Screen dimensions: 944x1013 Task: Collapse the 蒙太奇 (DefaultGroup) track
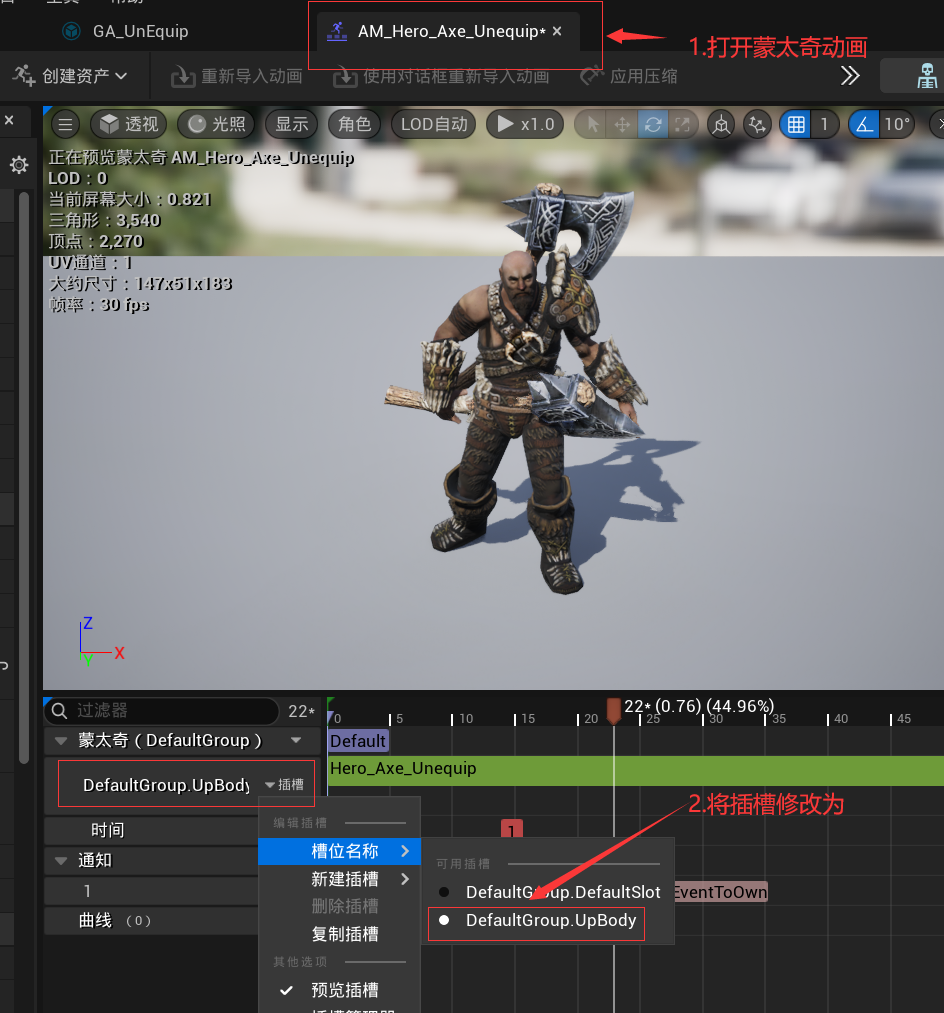[x=61, y=741]
